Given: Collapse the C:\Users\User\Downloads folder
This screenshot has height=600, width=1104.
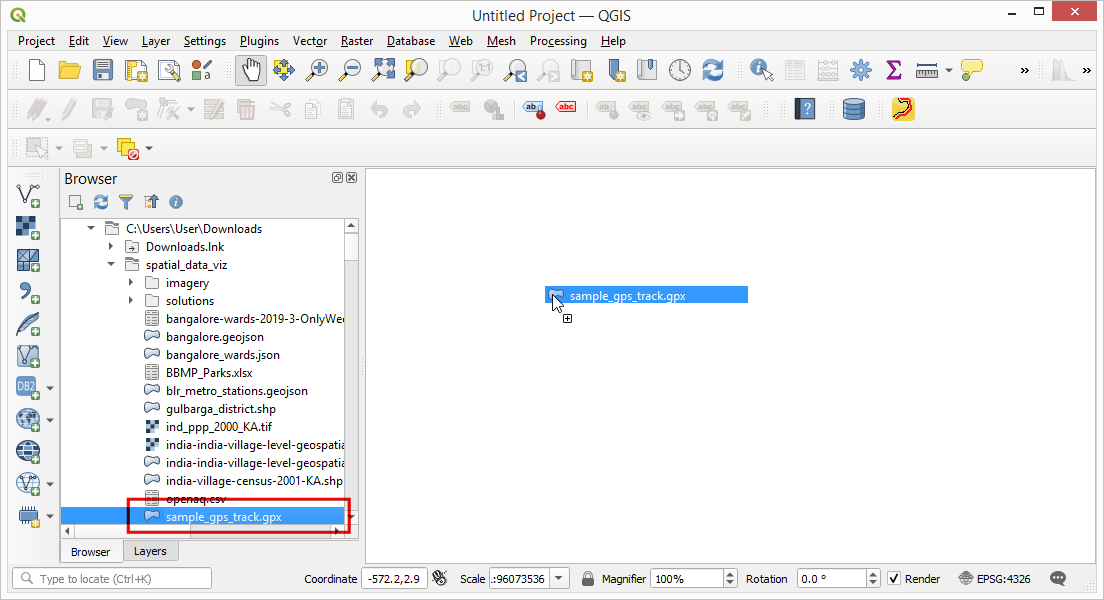Looking at the screenshot, I should point(91,228).
